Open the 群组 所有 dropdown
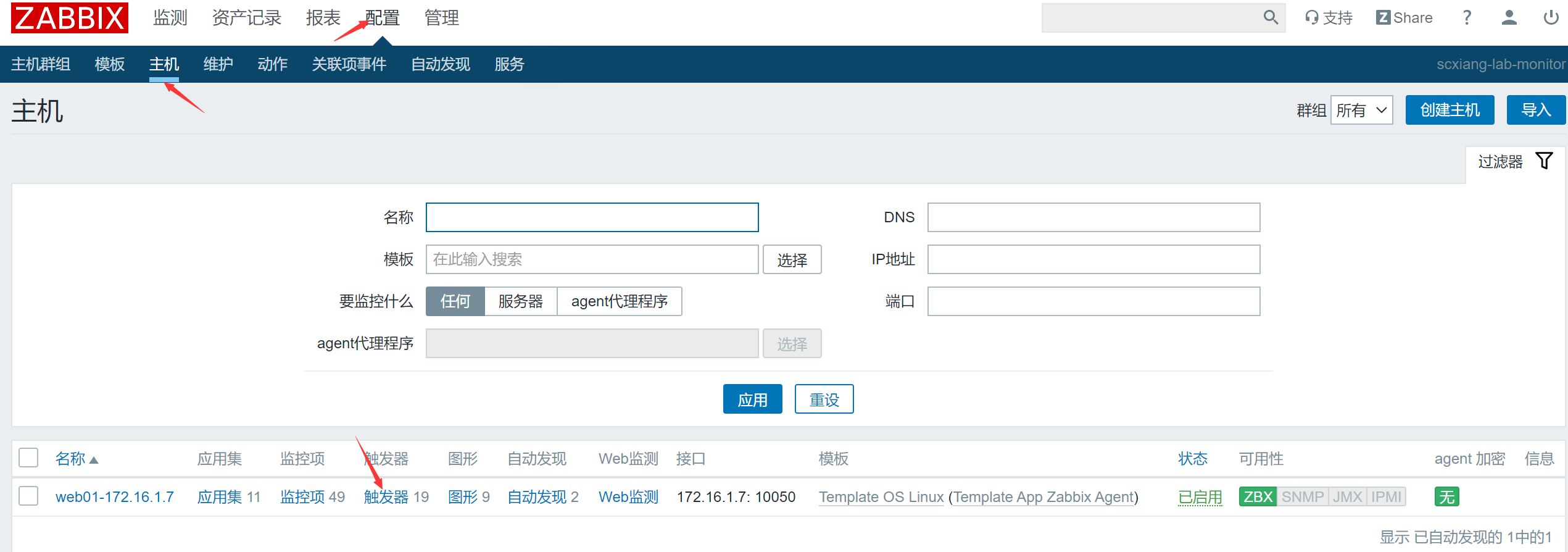 coord(1362,110)
